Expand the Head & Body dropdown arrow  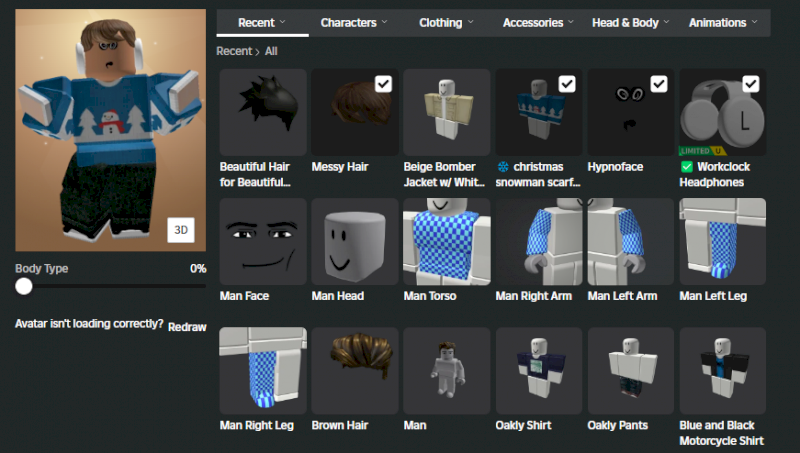pos(666,22)
